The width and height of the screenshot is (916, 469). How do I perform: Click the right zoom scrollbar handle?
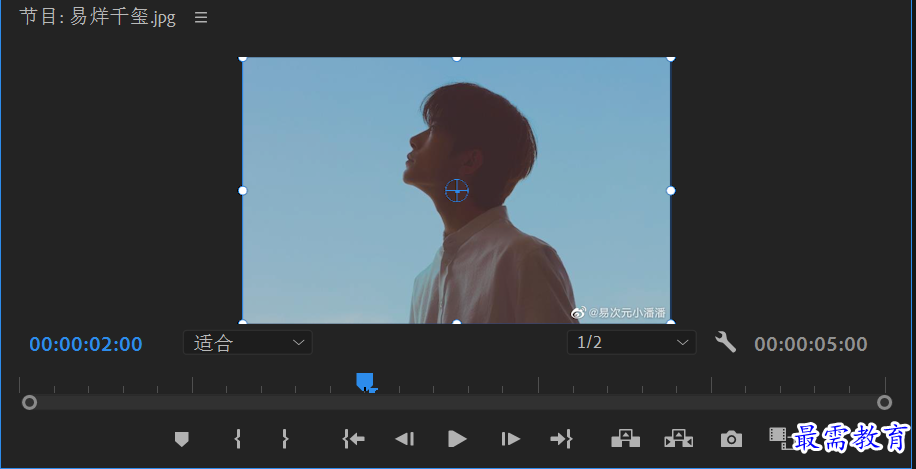tap(884, 402)
